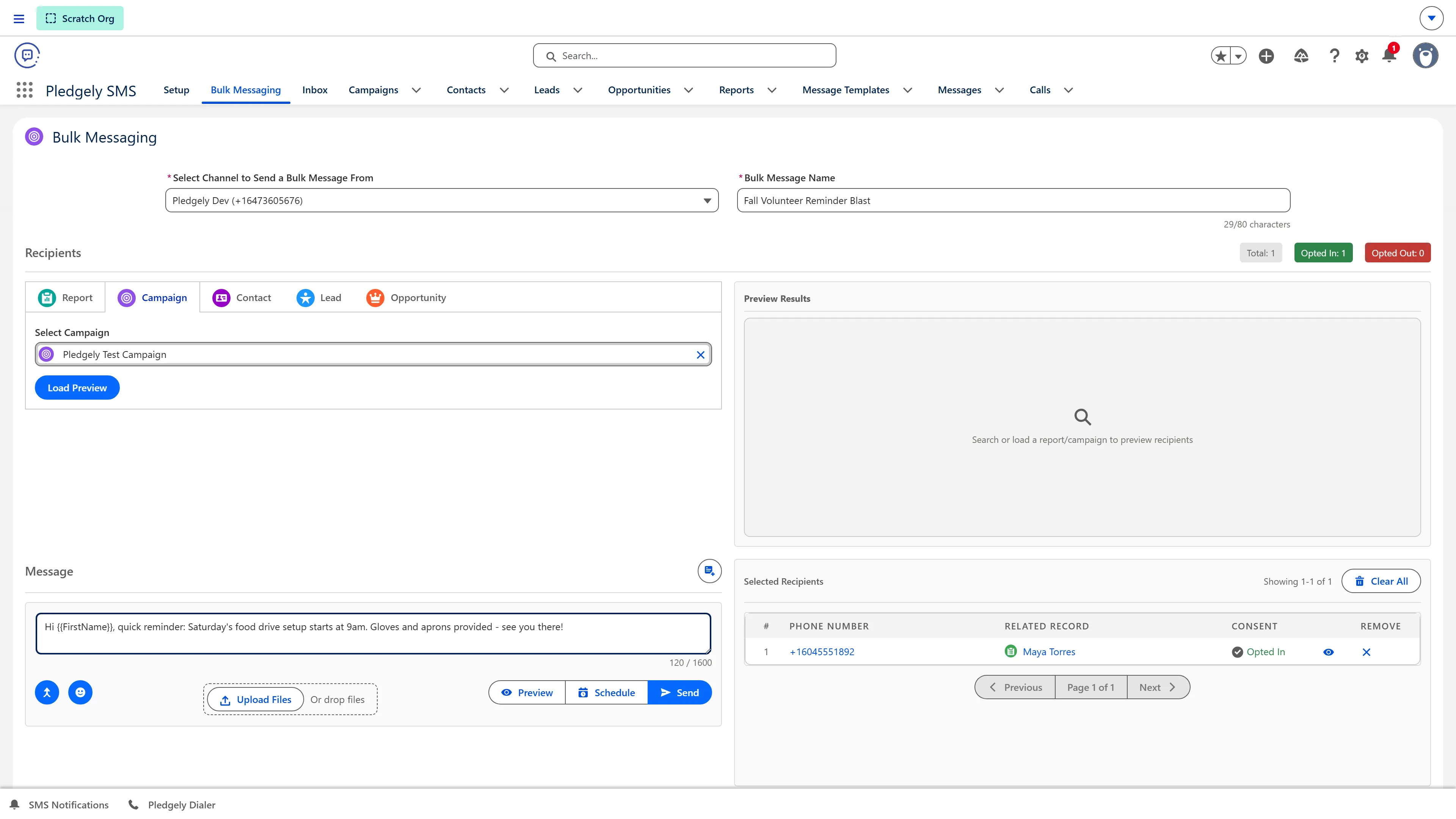The width and height of the screenshot is (1456, 819).
Task: Expand the Contacts nav chevron
Action: 504,90
